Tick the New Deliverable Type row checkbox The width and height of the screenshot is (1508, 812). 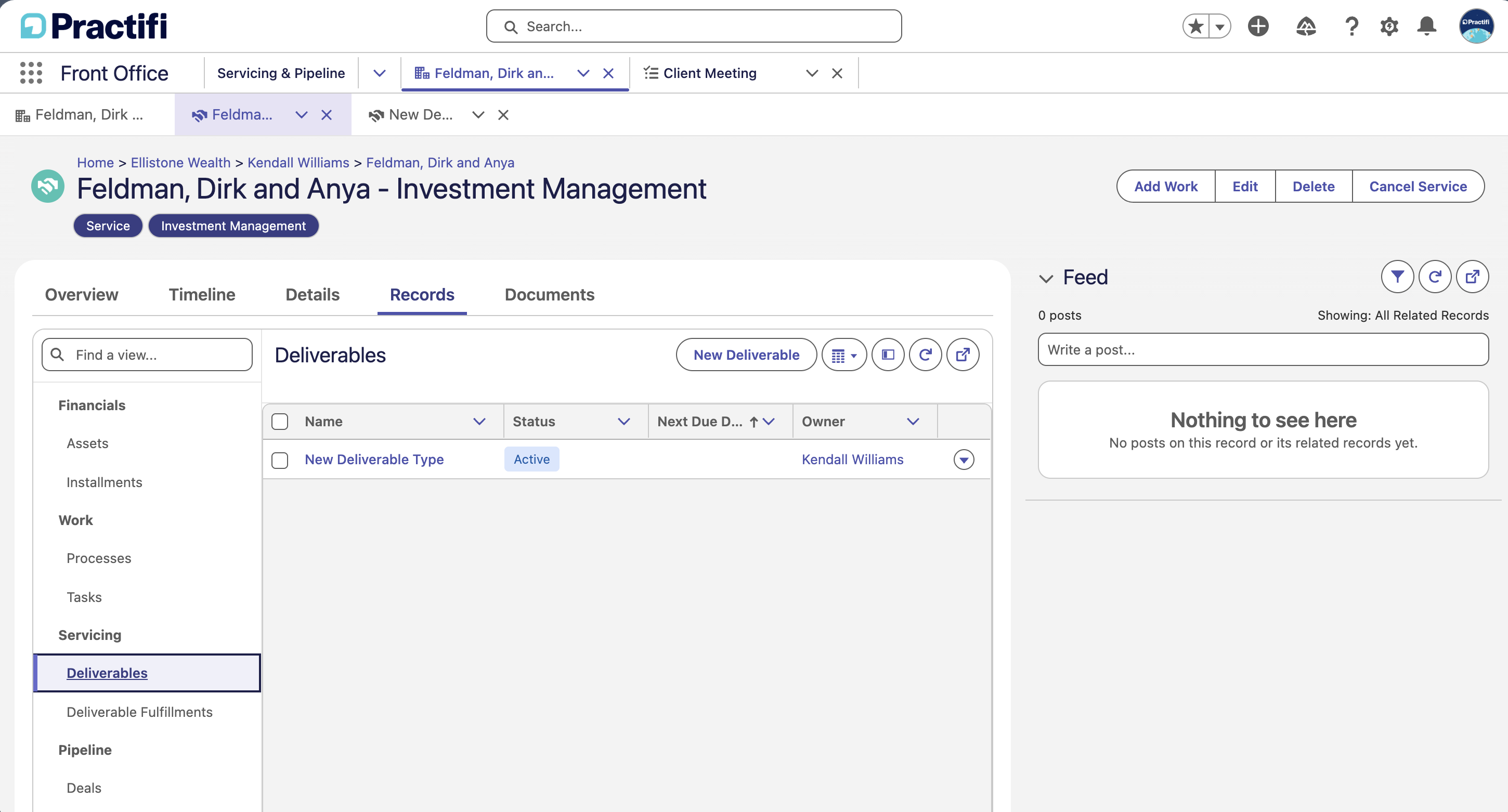coord(280,460)
